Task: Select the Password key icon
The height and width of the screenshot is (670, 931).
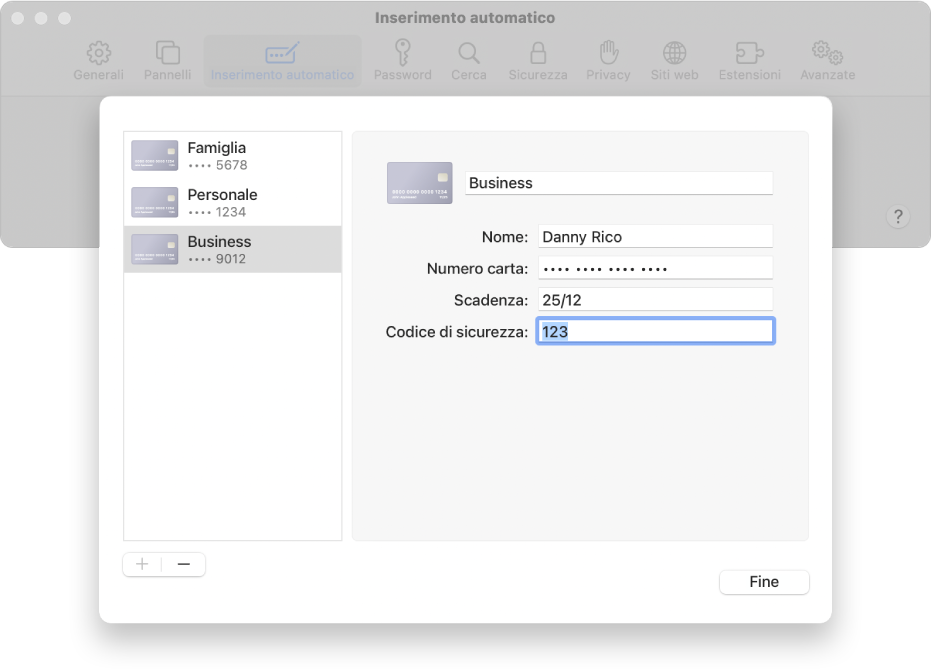Action: pyautogui.click(x=402, y=61)
